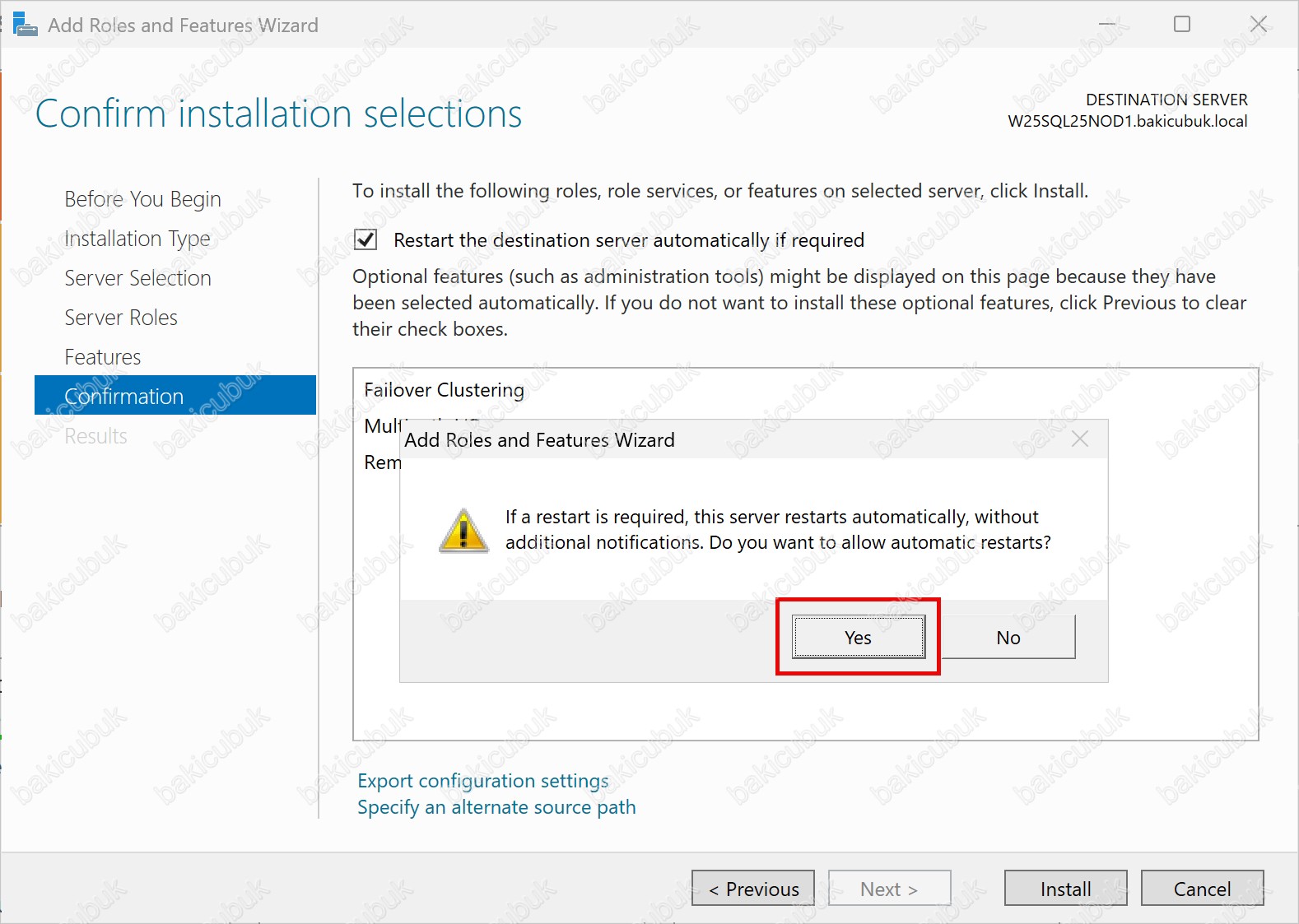
Task: Toggle restart destination server automatically checkbox
Action: click(365, 240)
